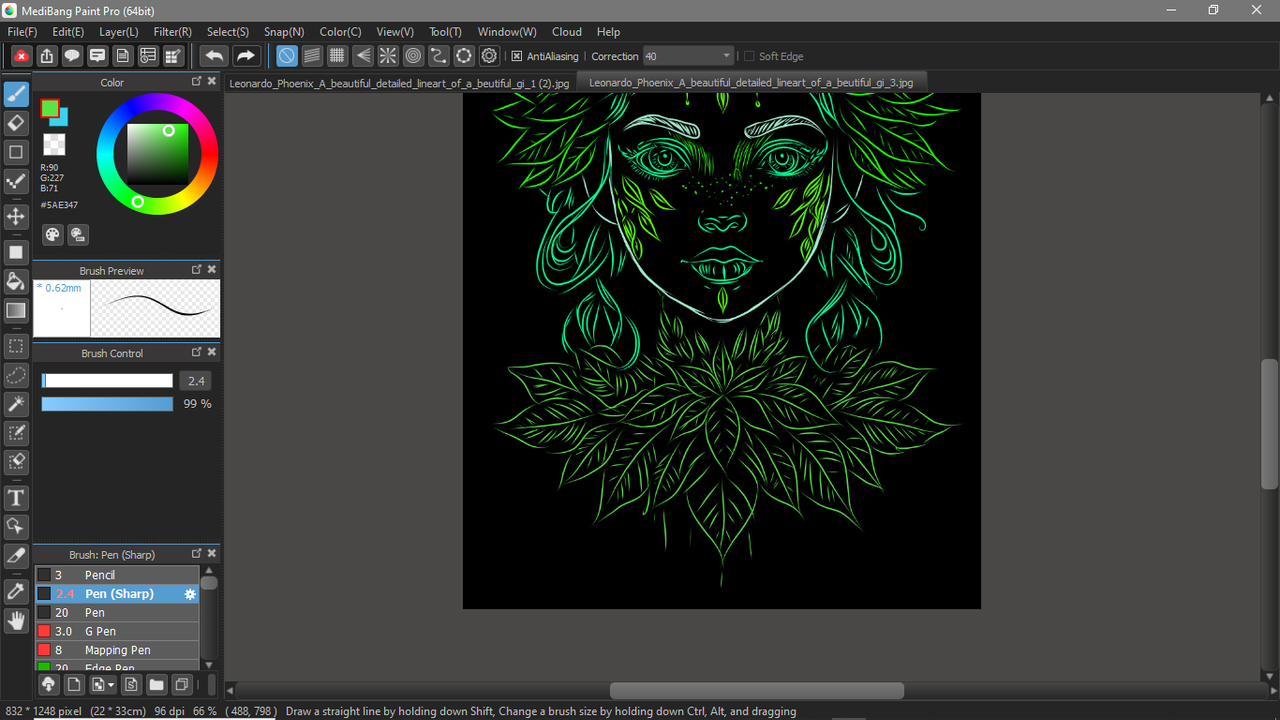Click the horizontal canvas scrollbar
This screenshot has width=1280, height=720.
click(757, 691)
